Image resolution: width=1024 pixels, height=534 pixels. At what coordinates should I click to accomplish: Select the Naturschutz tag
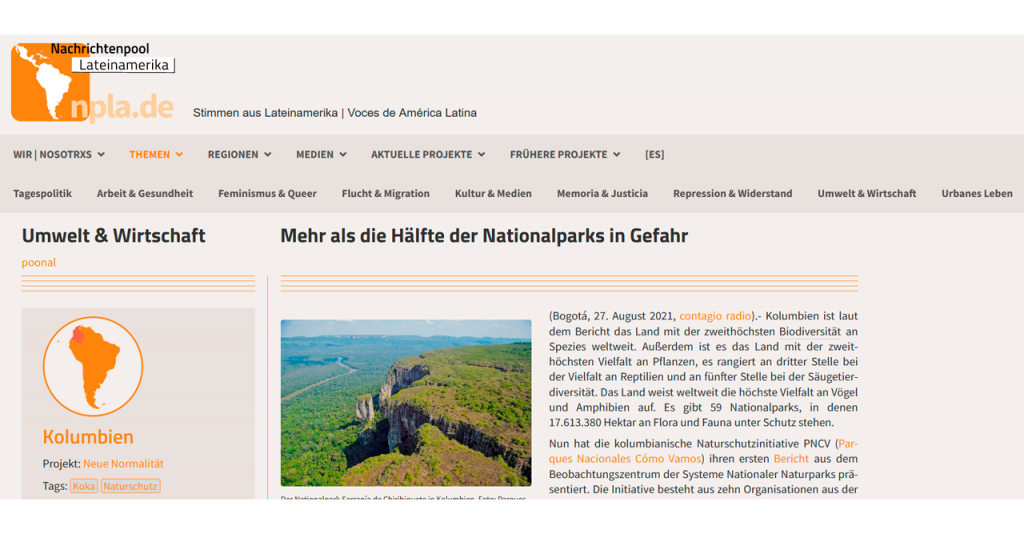click(130, 486)
